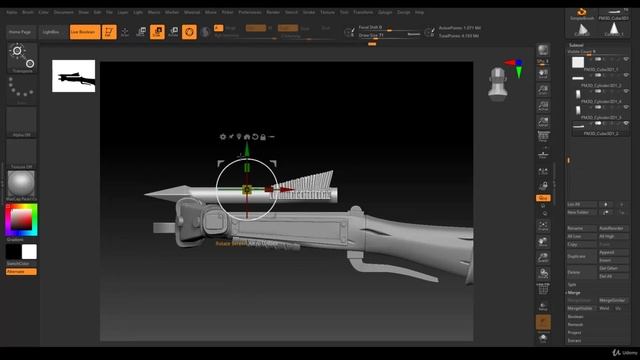Viewport: 640px width, 360px height.
Task: Click the Home Page button
Action: [x=20, y=32]
